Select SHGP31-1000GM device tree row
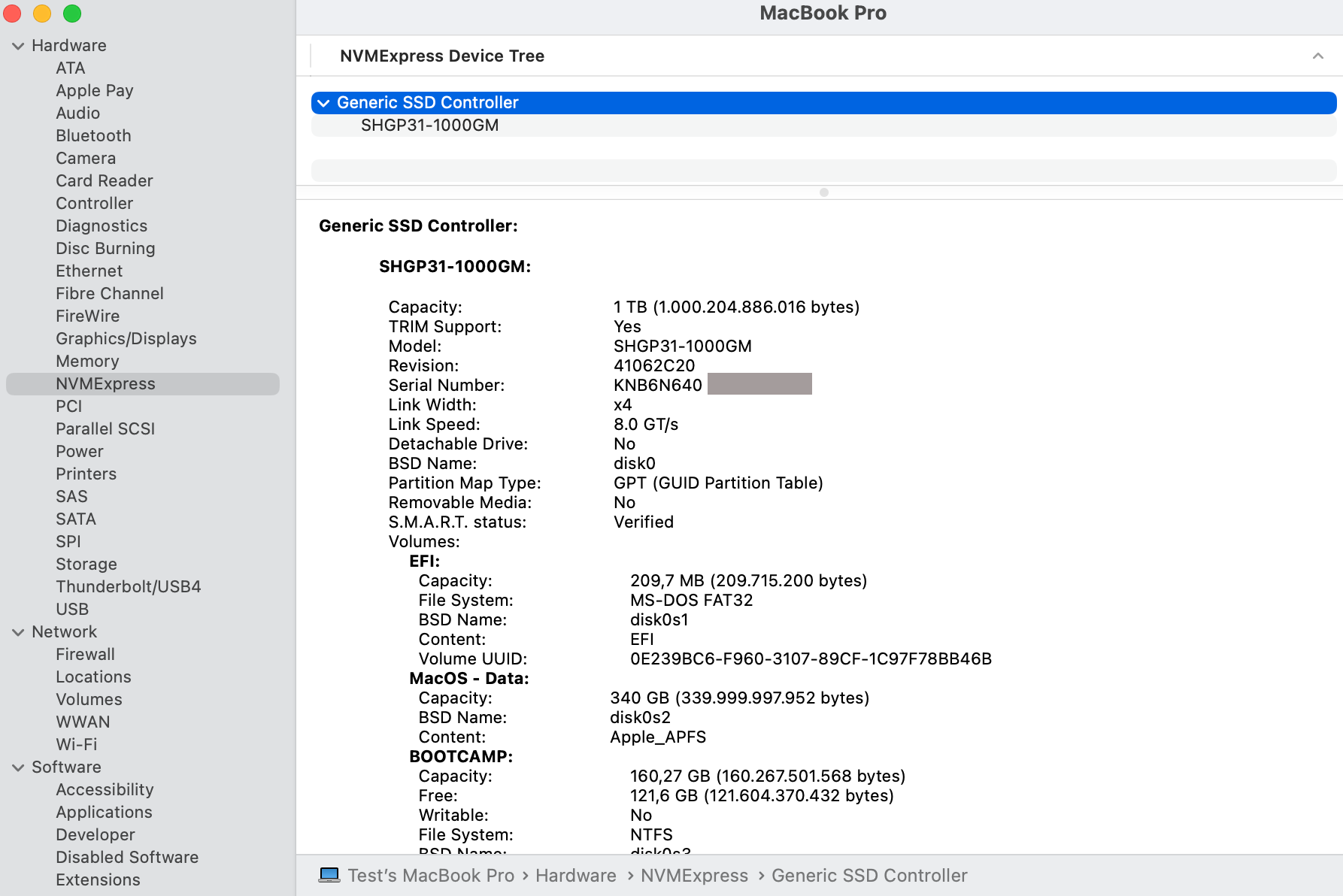 pyautogui.click(x=824, y=126)
